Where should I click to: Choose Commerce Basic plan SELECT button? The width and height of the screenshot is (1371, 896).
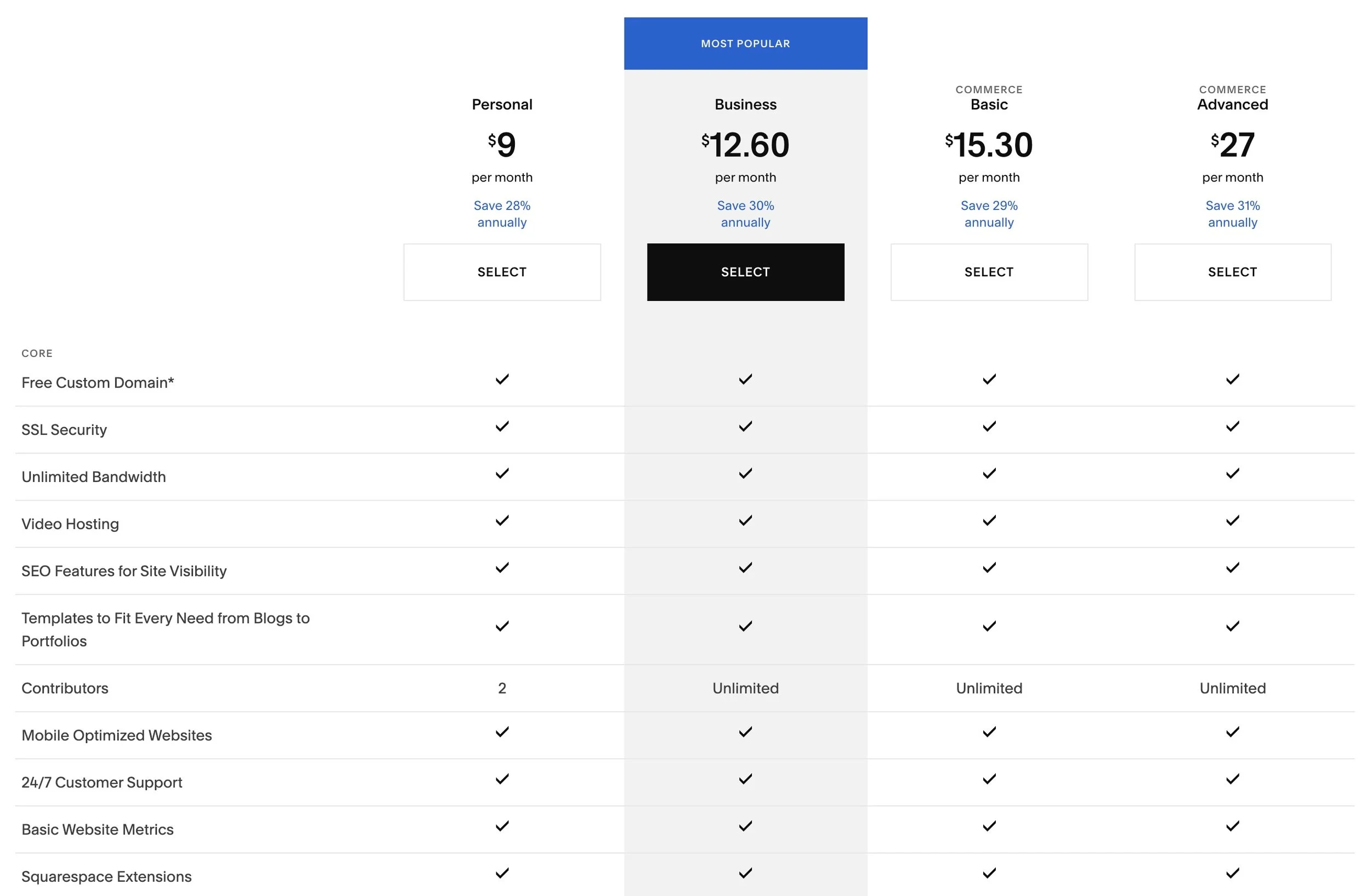coord(989,272)
